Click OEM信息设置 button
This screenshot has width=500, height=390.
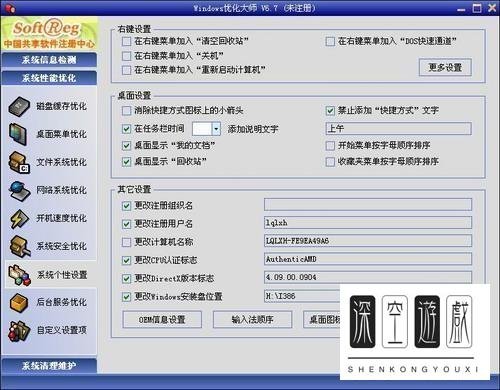[x=162, y=320]
